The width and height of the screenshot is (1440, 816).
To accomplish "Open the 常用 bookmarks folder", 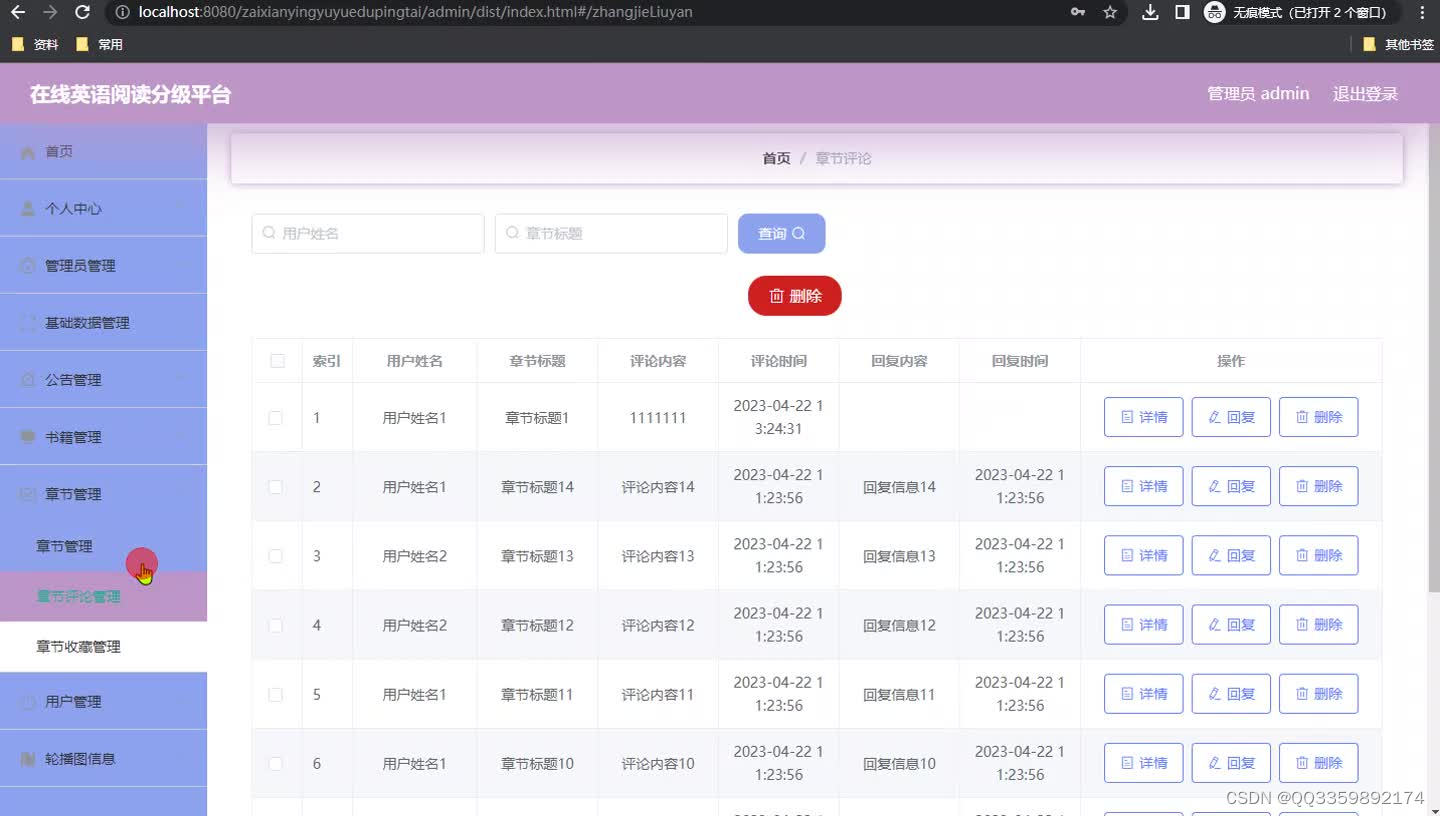I will pyautogui.click(x=99, y=44).
